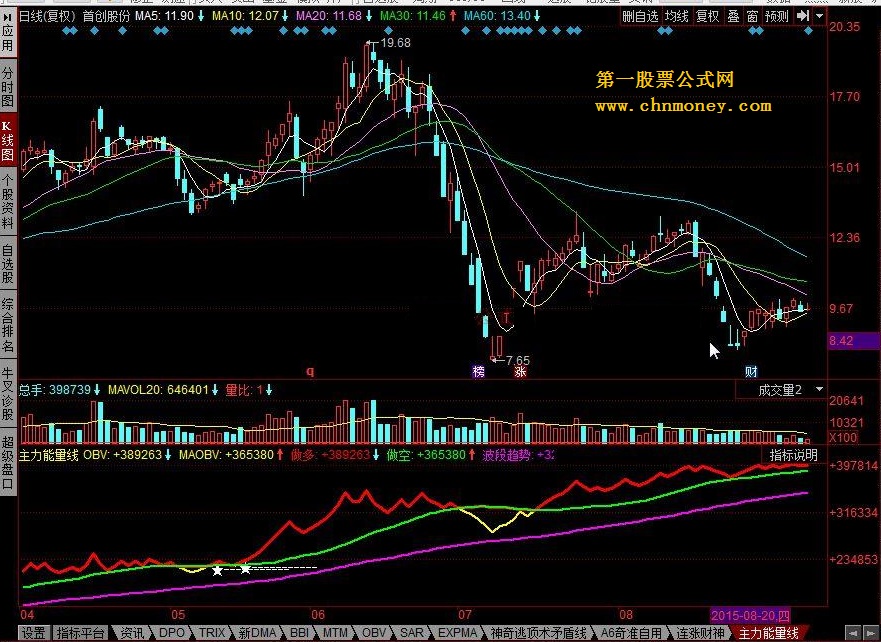Screen dimensions: 881x642
Task: Click the purple 8.42 price tag on axis
Action: (853, 340)
